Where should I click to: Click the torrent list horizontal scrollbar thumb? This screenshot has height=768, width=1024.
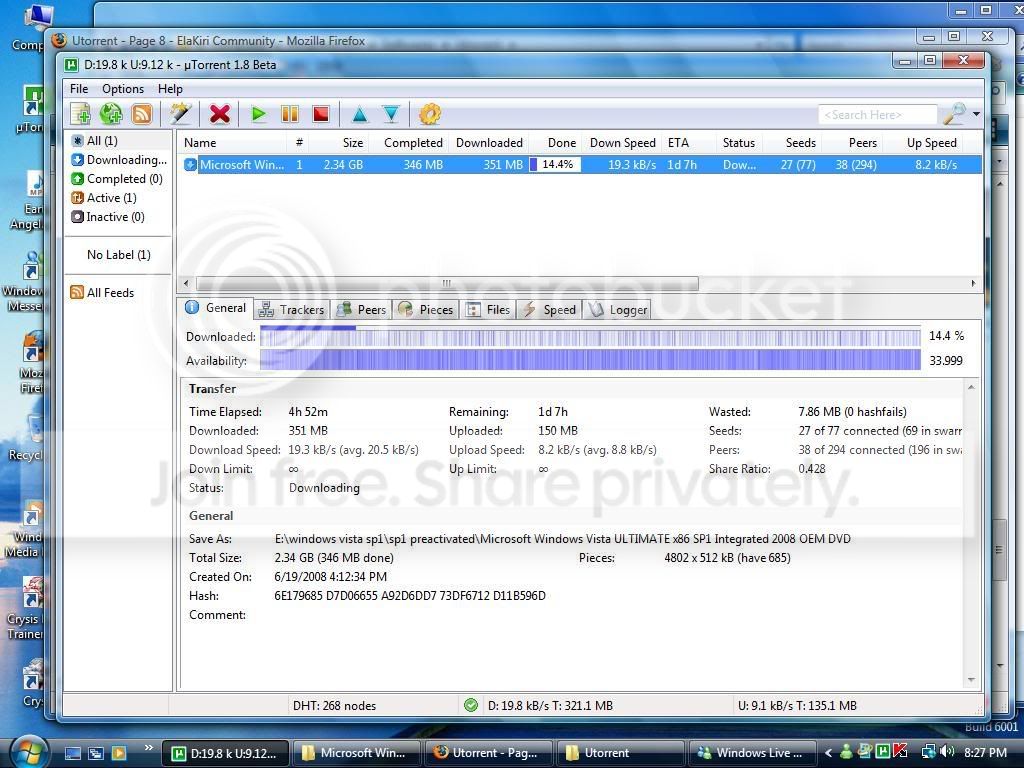click(447, 283)
